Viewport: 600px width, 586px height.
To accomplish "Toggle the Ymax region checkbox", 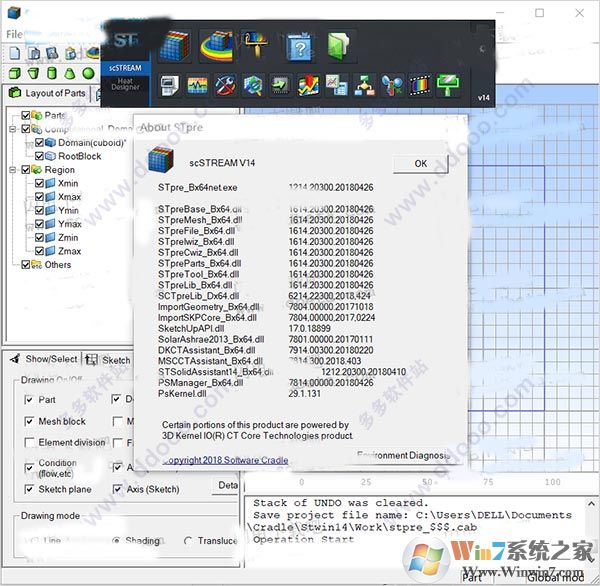I will click(x=39, y=224).
